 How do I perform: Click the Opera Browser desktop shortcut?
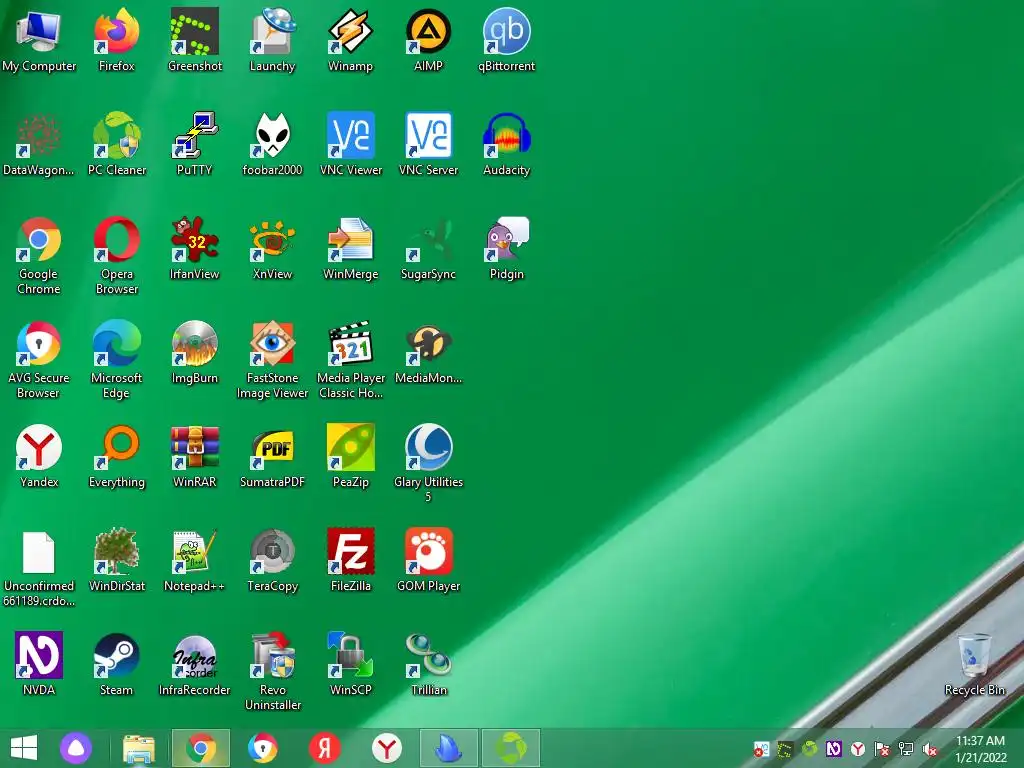(117, 255)
